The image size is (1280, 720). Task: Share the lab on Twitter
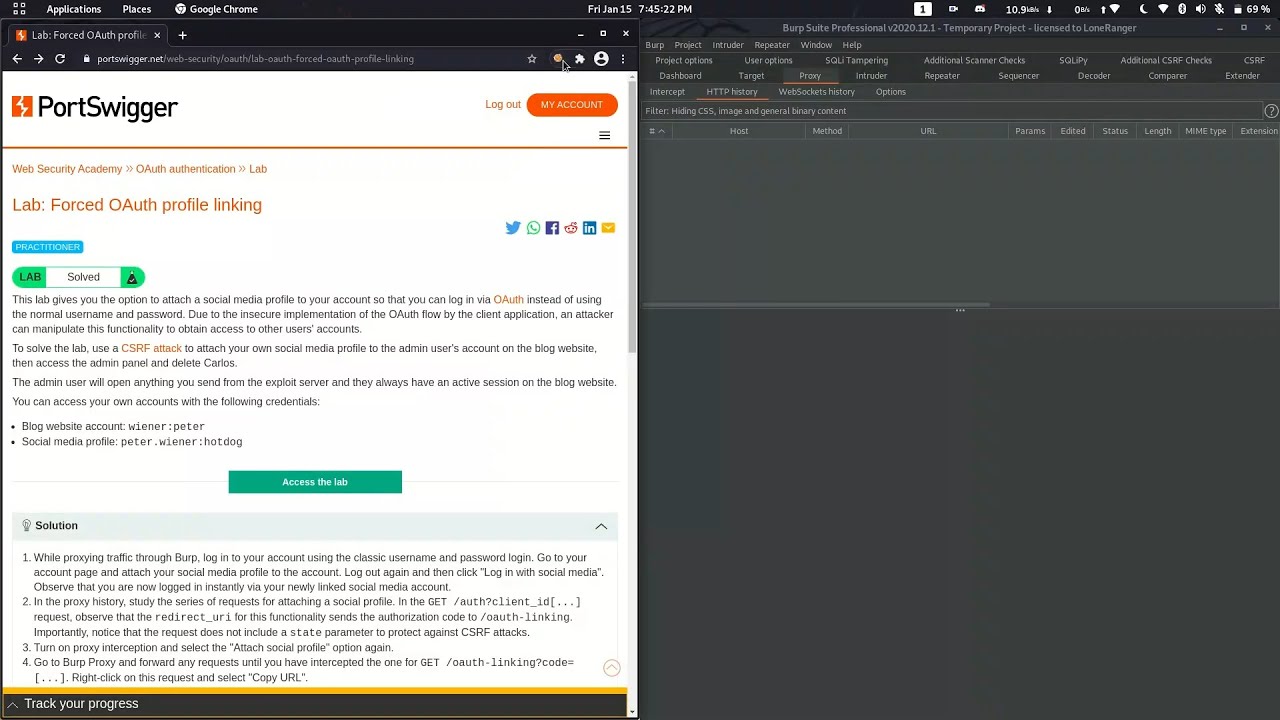click(x=513, y=228)
